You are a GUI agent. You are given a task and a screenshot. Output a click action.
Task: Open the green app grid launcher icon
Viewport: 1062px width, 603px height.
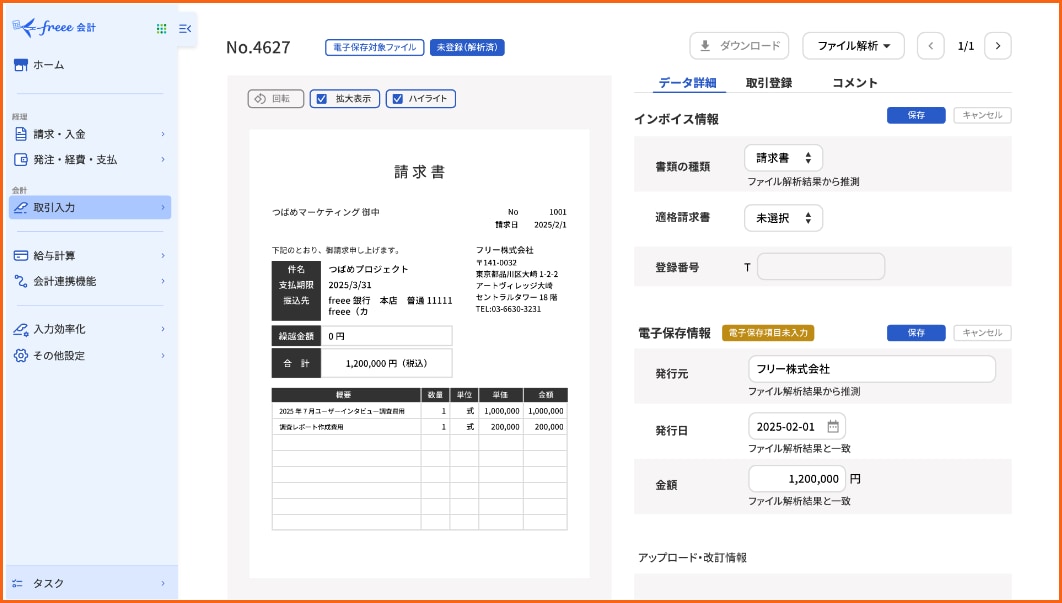tap(161, 29)
